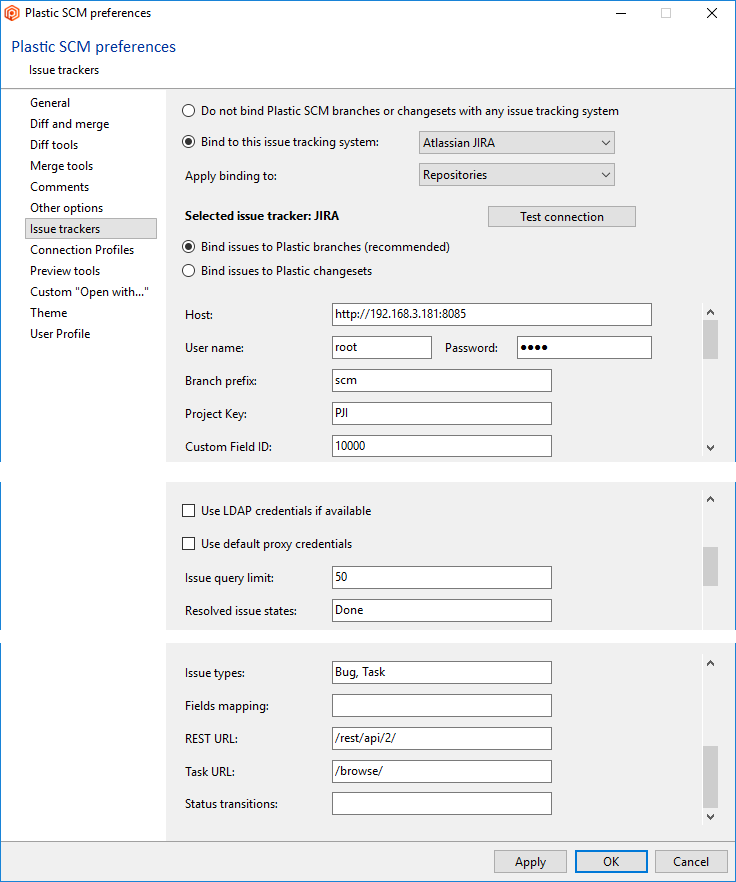This screenshot has height=882, width=736.
Task: Click scrollbar thumb beside Task URL field
Action: point(710,777)
